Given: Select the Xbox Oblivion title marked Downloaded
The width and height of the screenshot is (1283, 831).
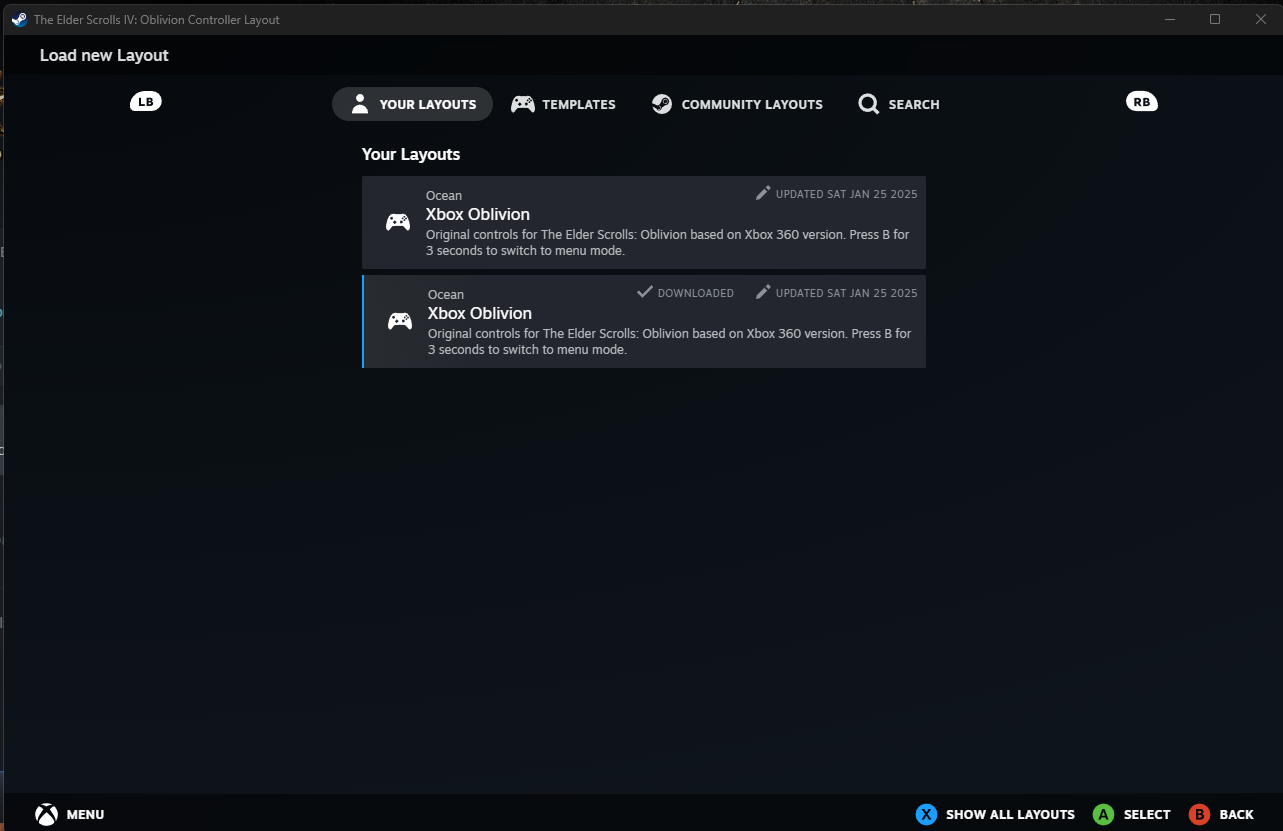Looking at the screenshot, I should pos(480,313).
